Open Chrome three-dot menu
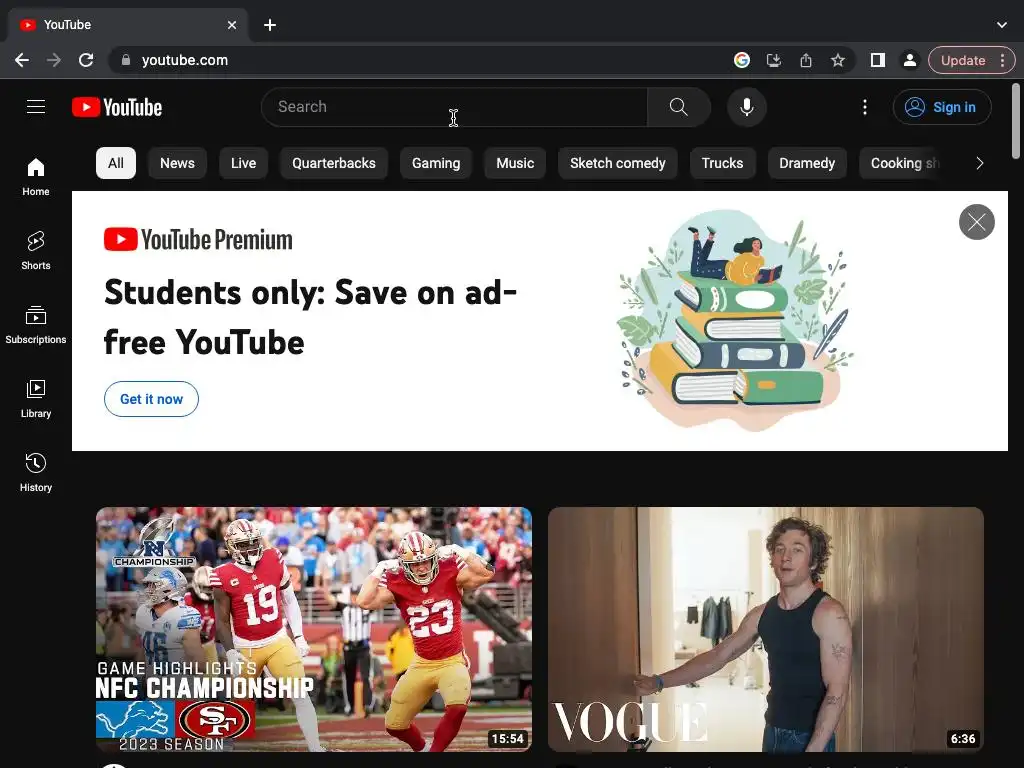 (x=1002, y=60)
